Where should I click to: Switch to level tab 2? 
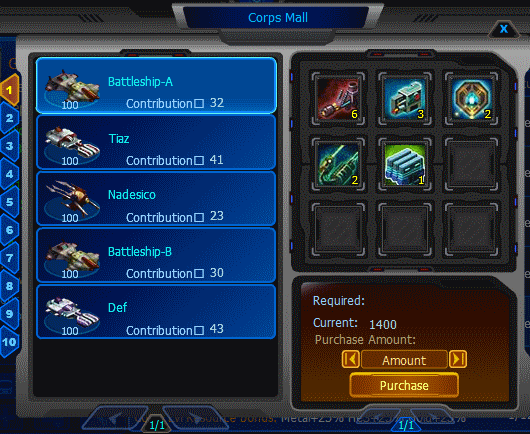pos(9,118)
